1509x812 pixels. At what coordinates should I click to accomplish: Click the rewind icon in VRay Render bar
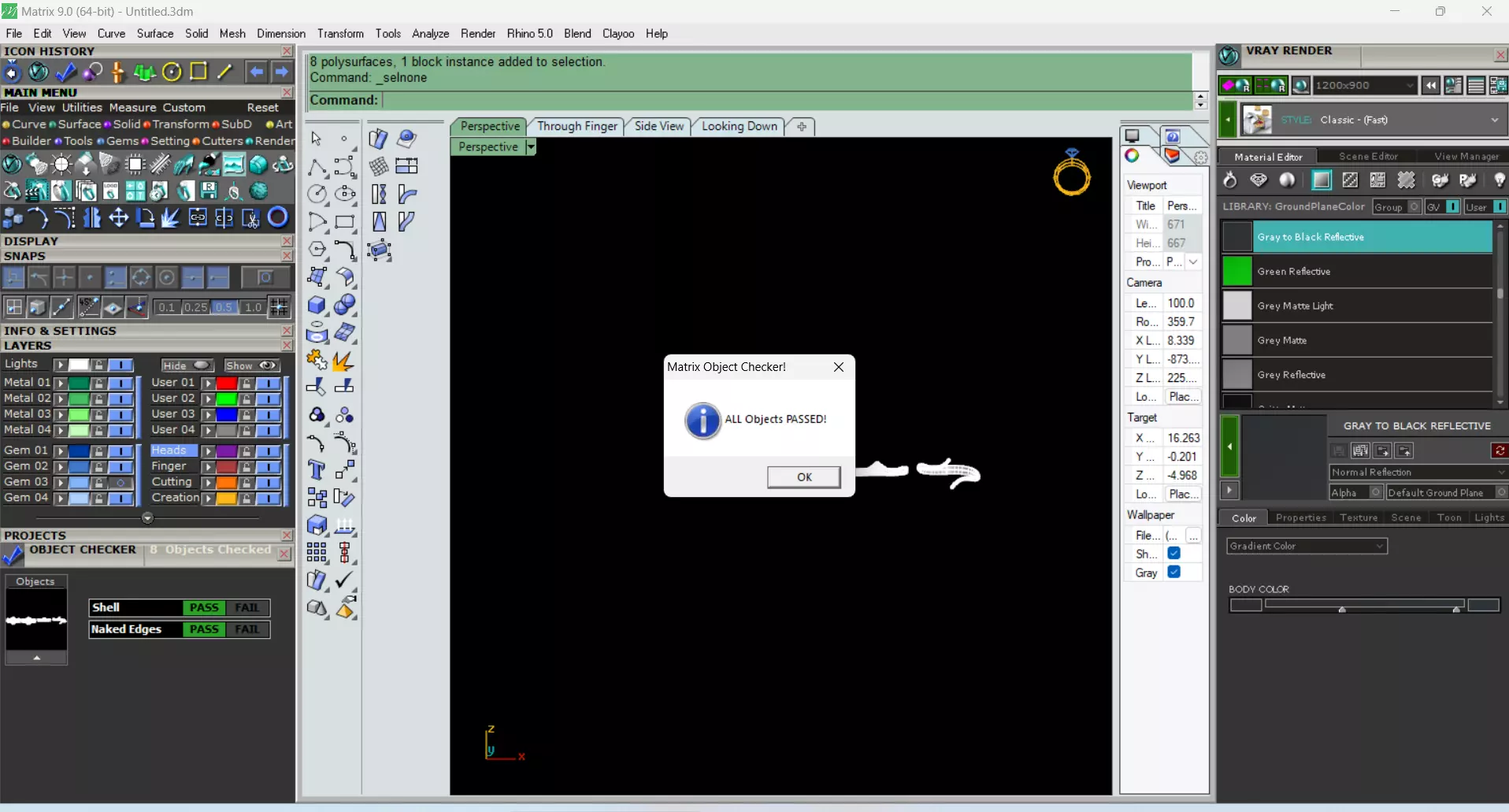click(1431, 86)
